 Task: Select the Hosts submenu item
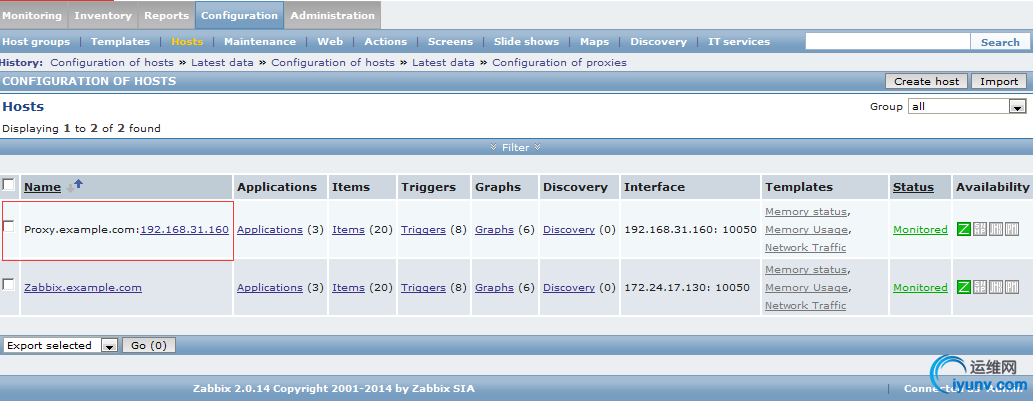[x=187, y=41]
